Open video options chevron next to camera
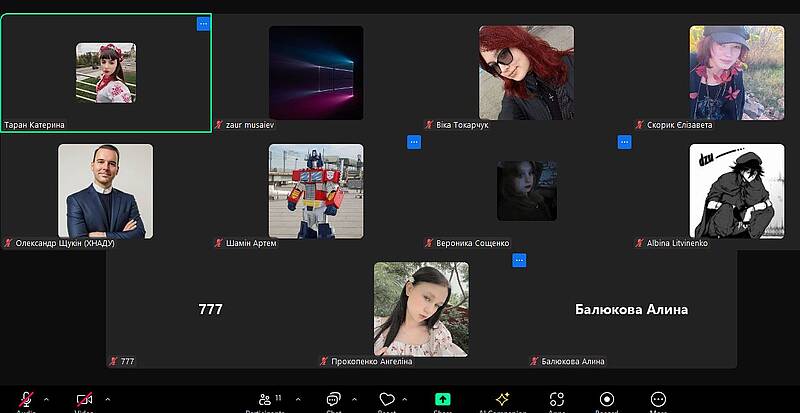This screenshot has height=413, width=800. pyautogui.click(x=108, y=399)
